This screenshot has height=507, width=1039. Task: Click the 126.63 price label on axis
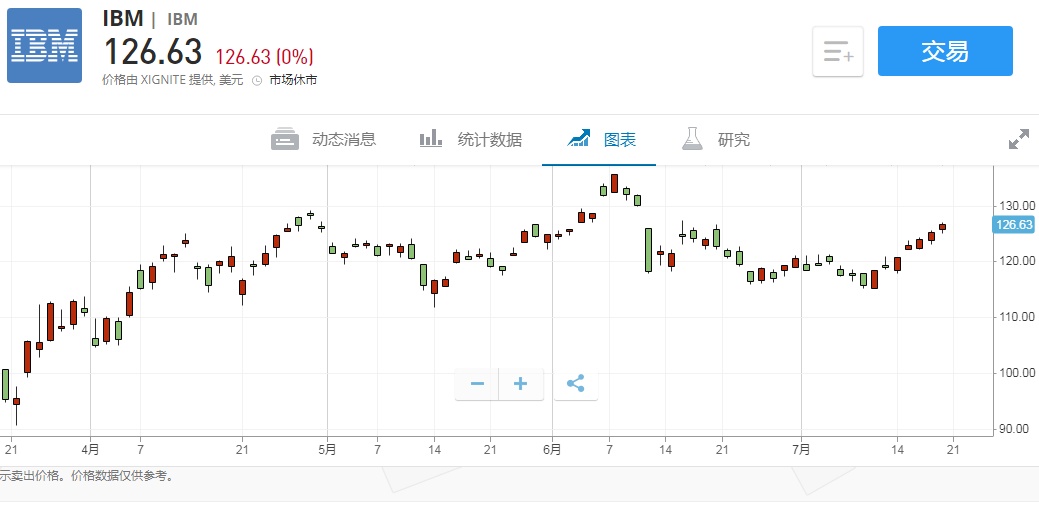(x=1013, y=225)
